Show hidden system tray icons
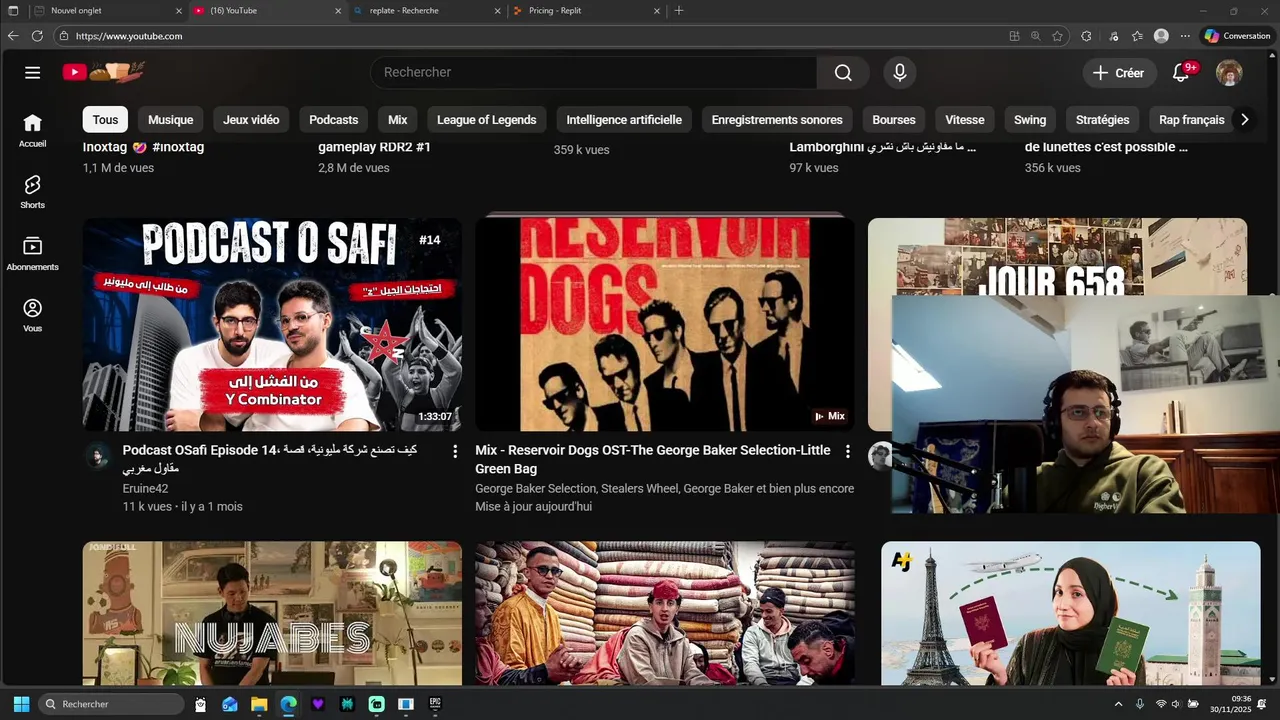 [1118, 704]
